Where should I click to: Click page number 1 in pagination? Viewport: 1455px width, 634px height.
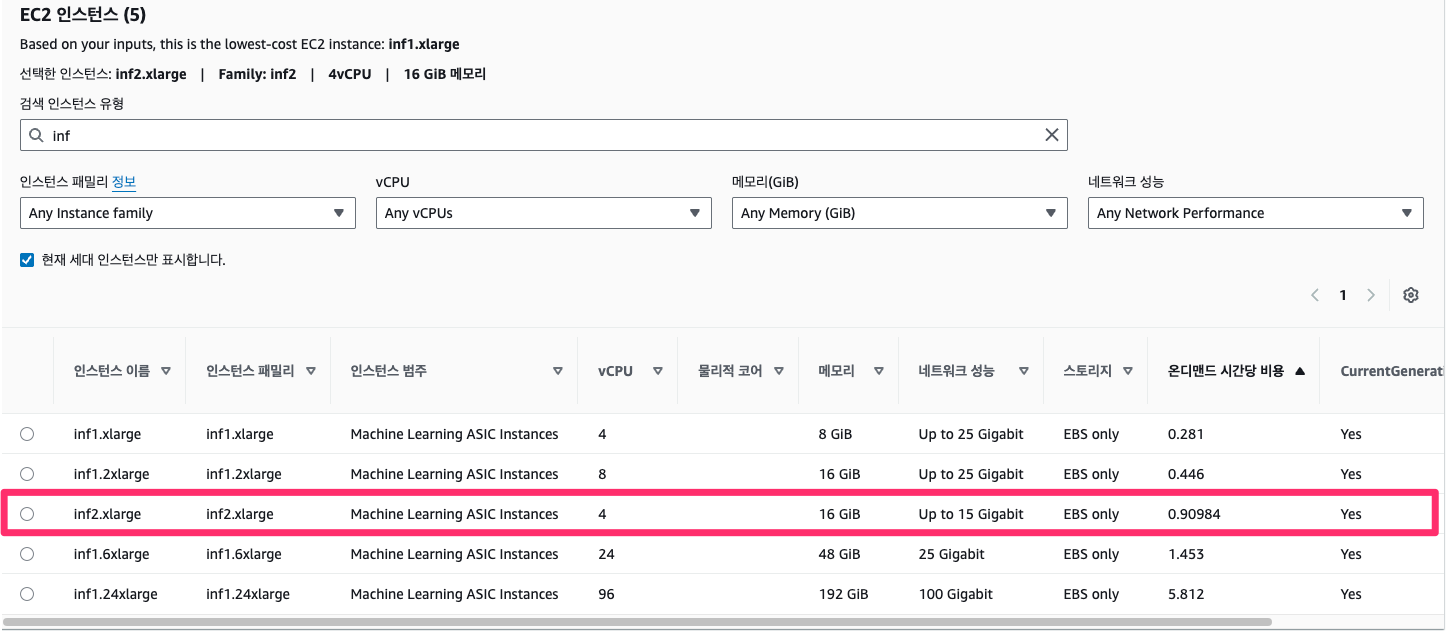point(1343,295)
